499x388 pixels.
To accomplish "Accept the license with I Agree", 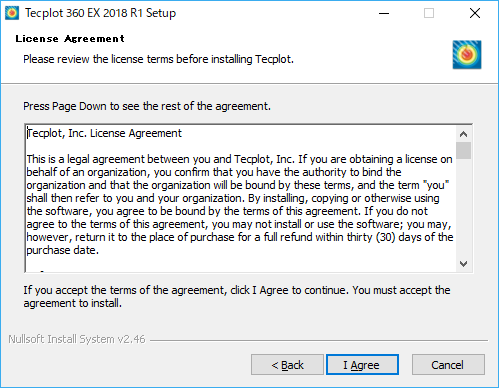I will click(362, 365).
